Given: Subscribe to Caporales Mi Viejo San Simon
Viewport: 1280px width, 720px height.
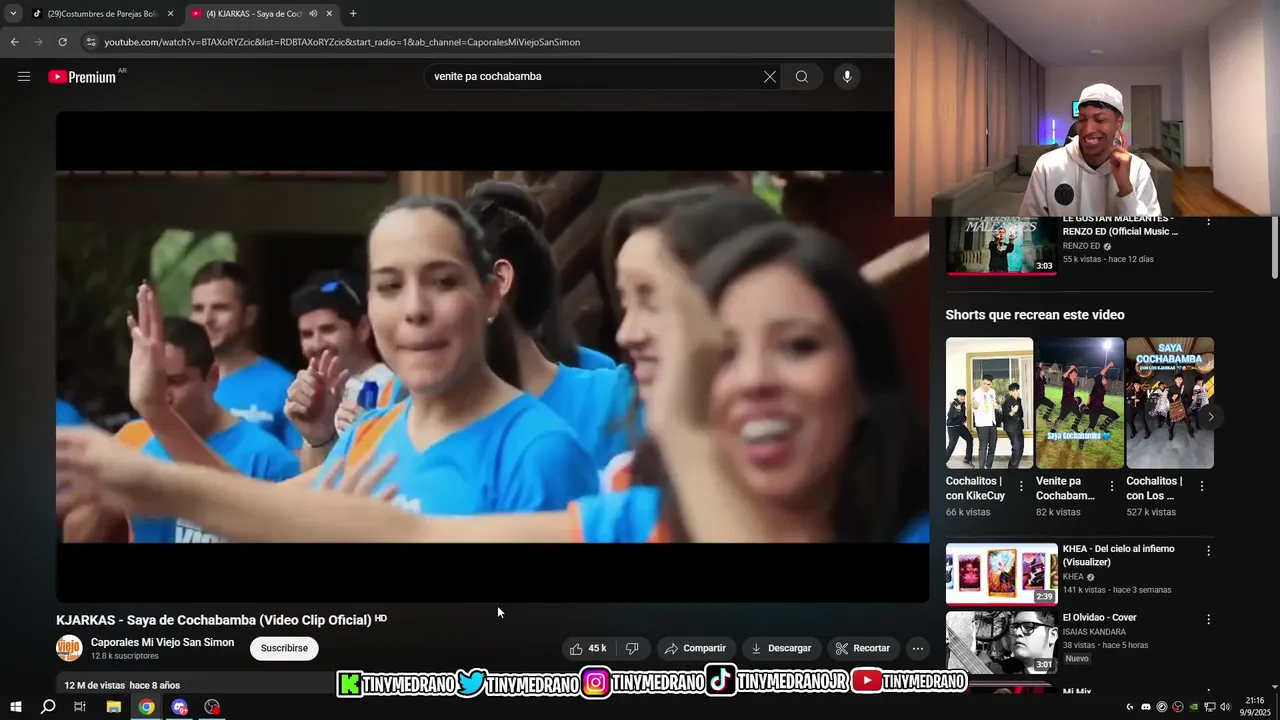Looking at the screenshot, I should [284, 648].
